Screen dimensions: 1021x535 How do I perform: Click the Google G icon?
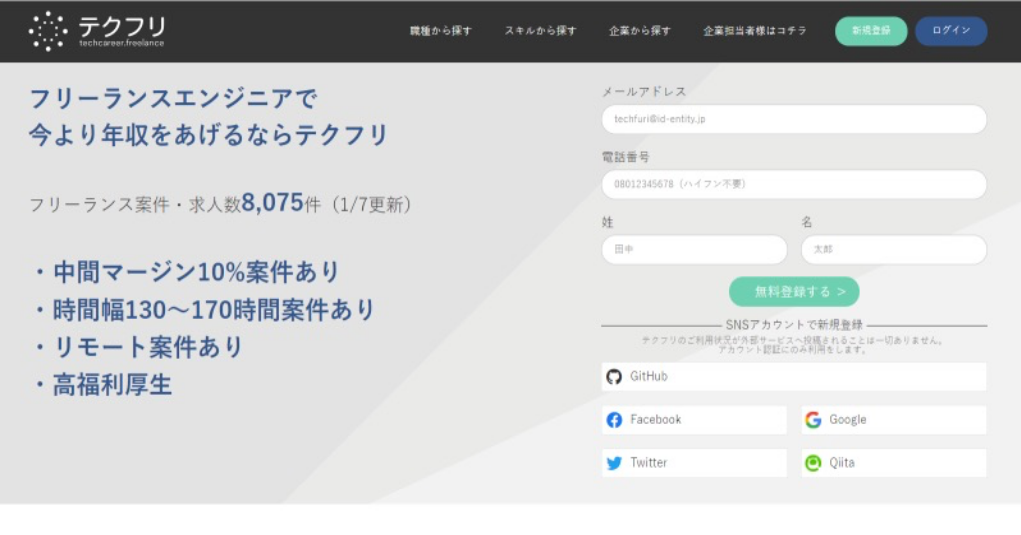pos(813,420)
